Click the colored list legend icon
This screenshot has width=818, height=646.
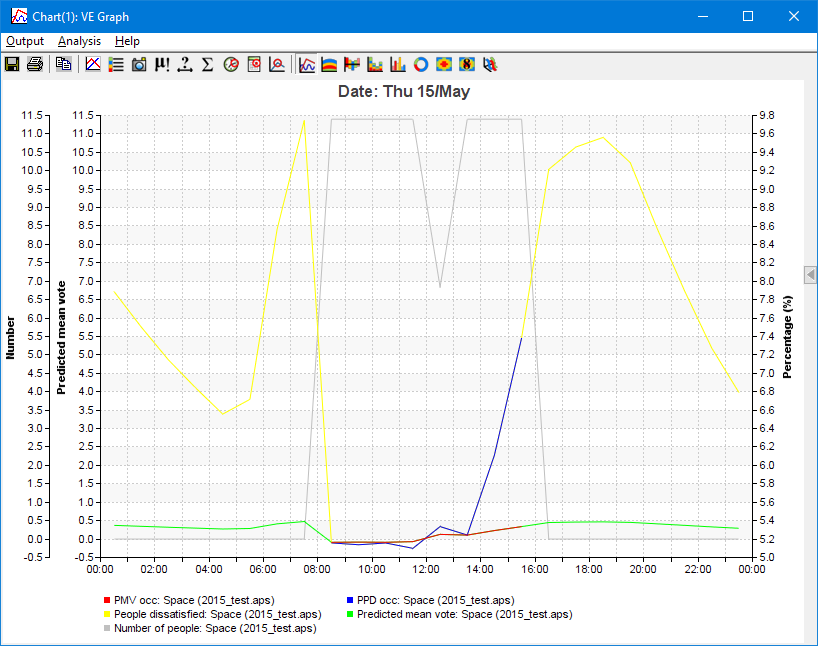[x=116, y=64]
